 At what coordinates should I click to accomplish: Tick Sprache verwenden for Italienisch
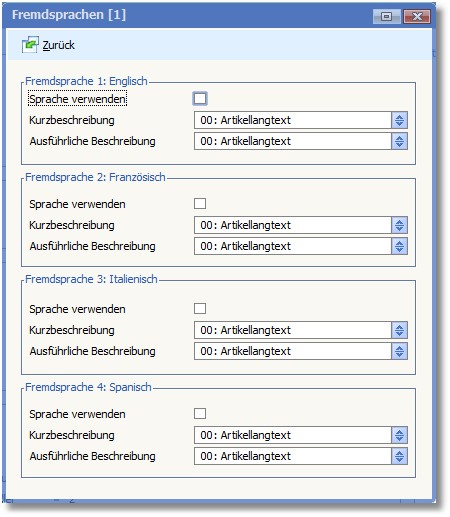200,309
